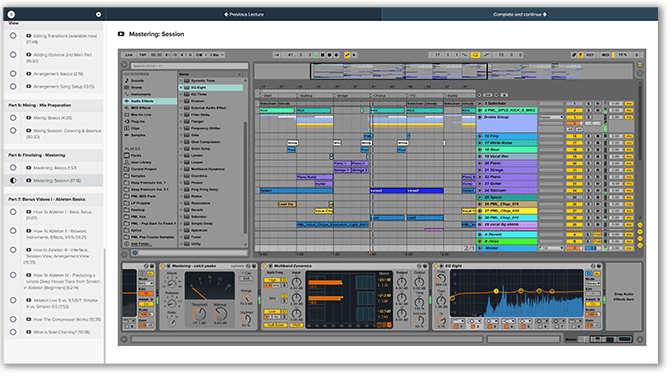Expand Dynamic Tube in the device list
Image resolution: width=672 pixels, height=378 pixels.
[x=181, y=81]
